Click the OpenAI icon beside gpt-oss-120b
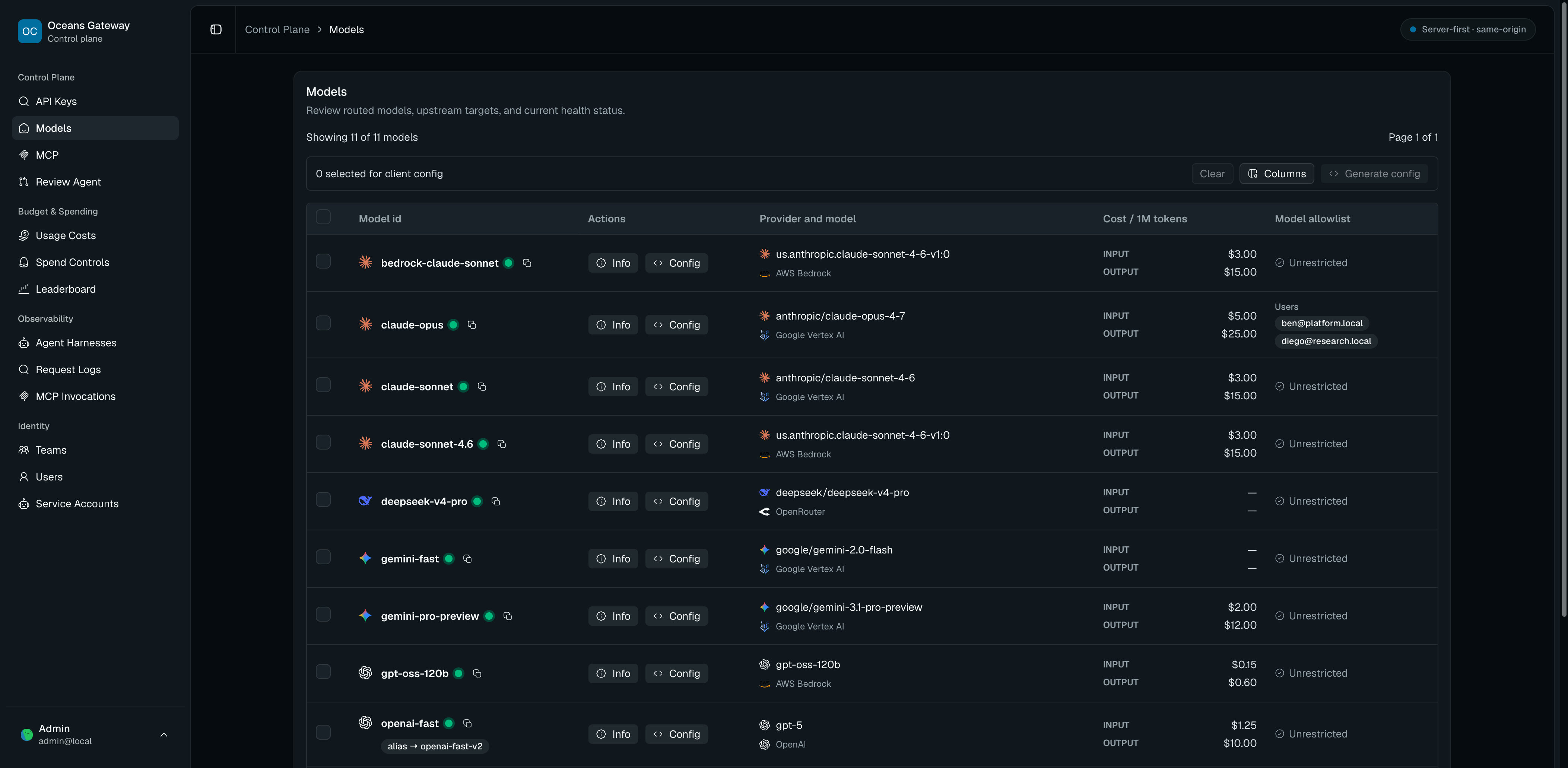 tap(365, 672)
